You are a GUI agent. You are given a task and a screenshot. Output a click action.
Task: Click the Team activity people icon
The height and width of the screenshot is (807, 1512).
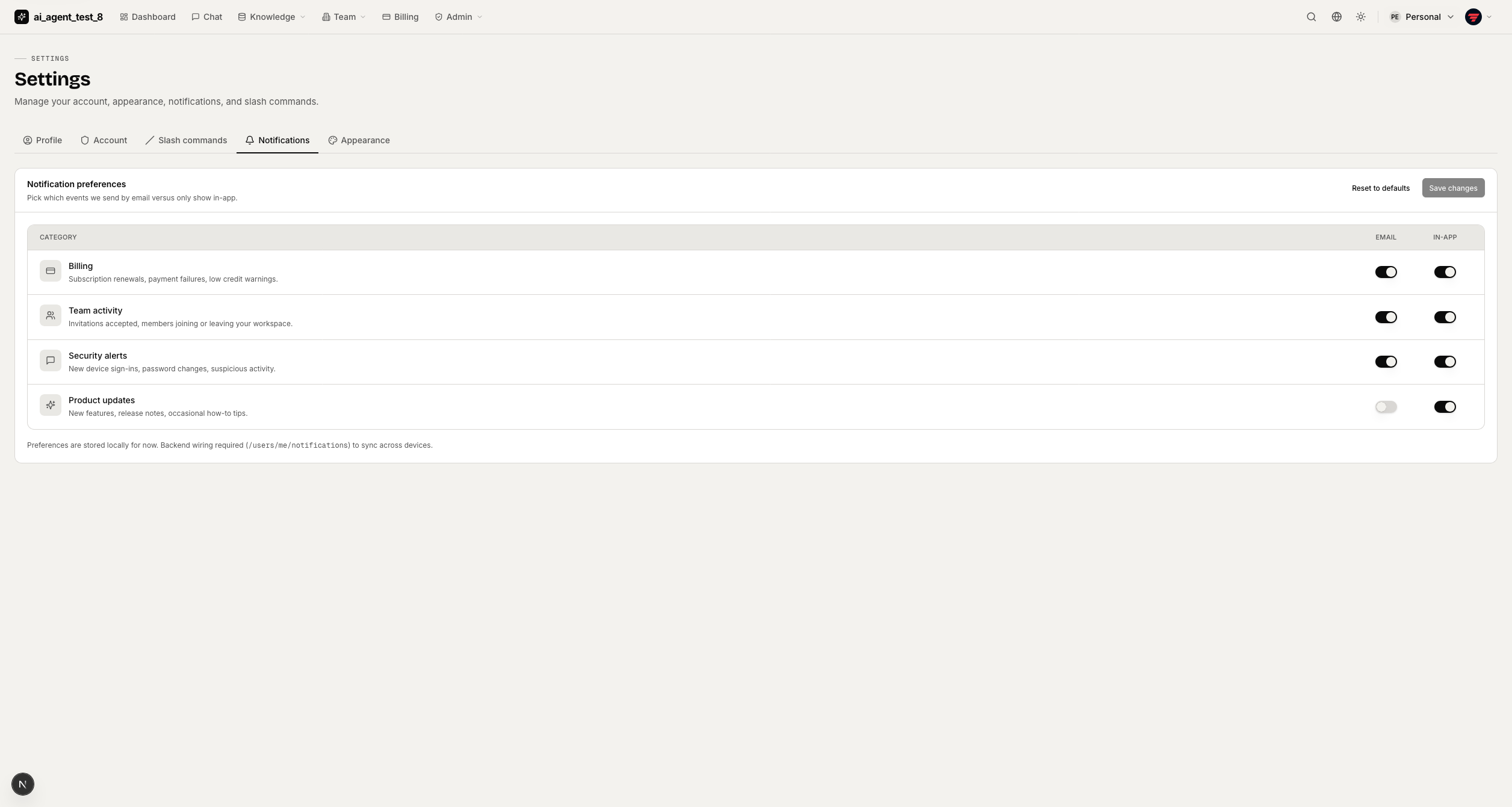(x=51, y=315)
